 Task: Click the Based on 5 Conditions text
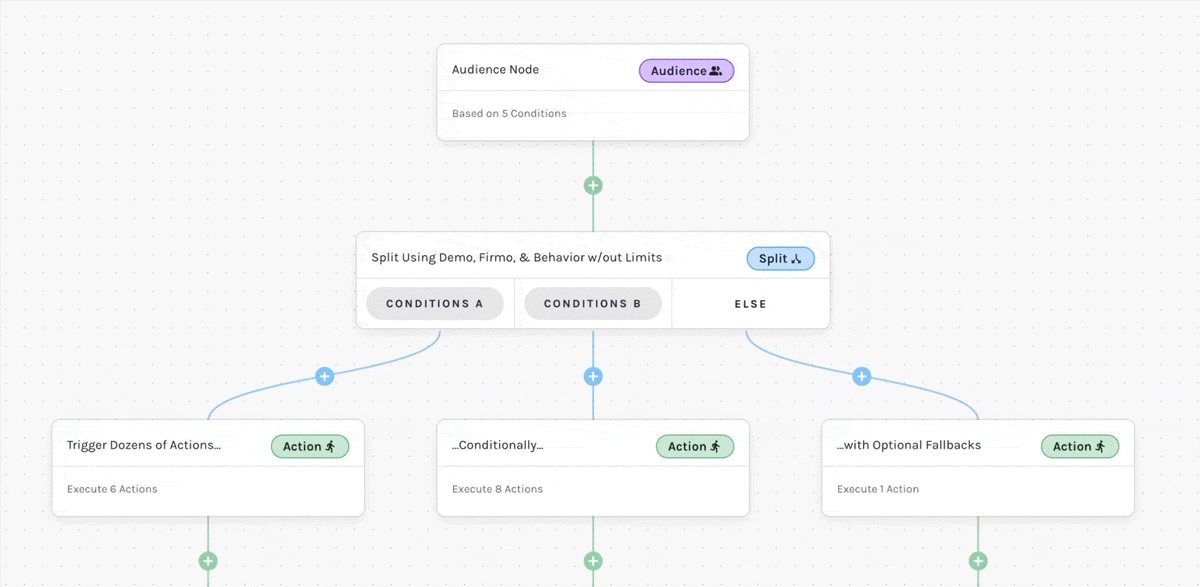[x=508, y=113]
